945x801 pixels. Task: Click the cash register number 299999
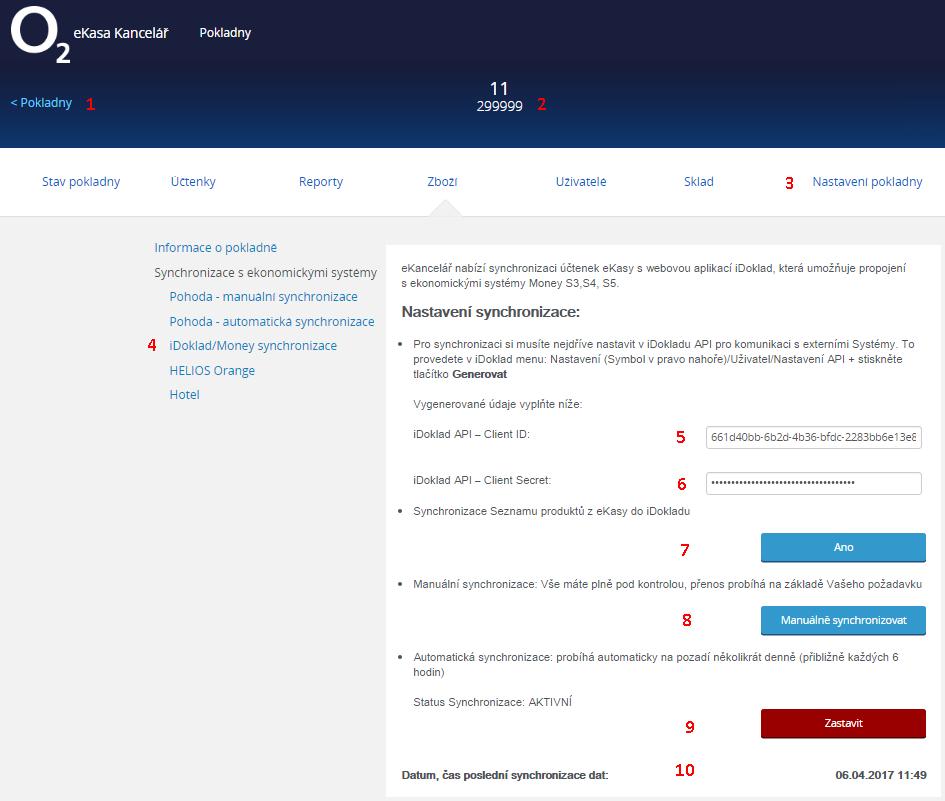(500, 106)
